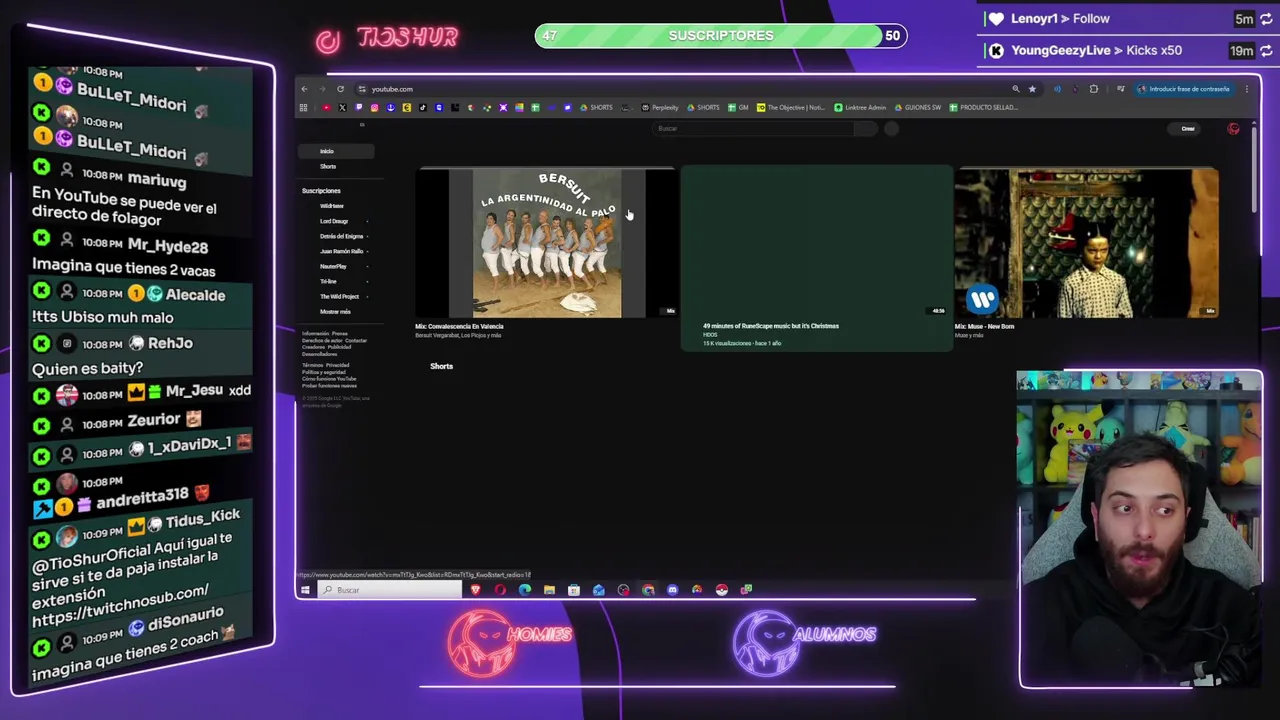
Task: Reload the YouTube page
Action: (x=340, y=89)
